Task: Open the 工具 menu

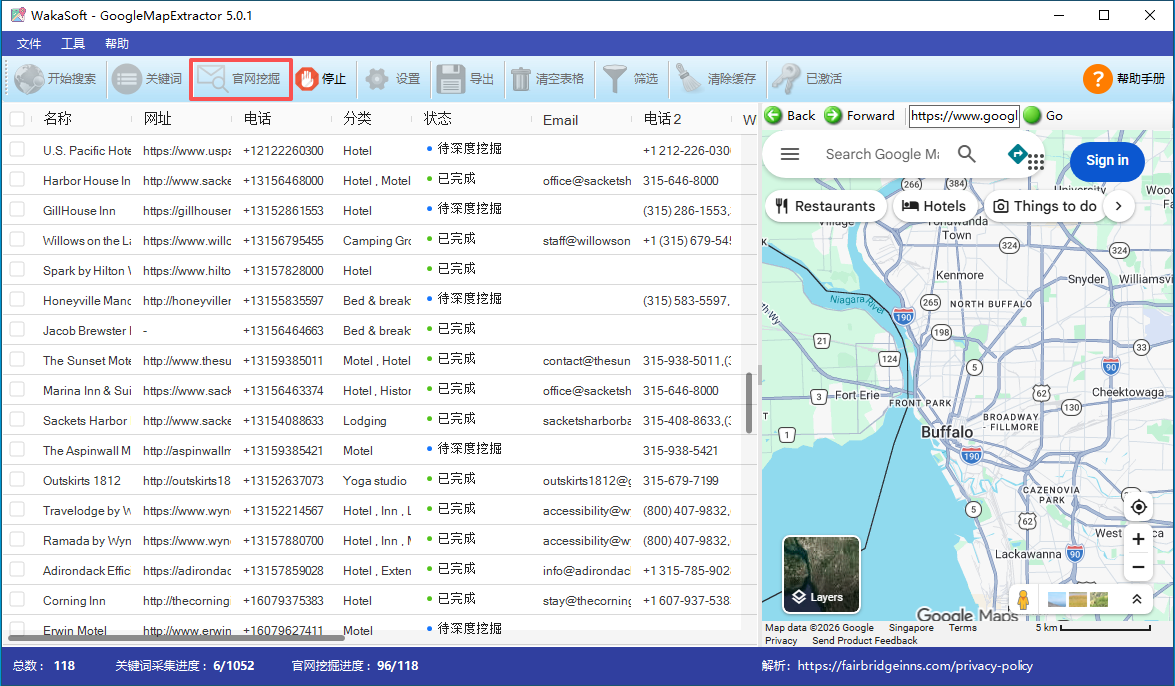Action: click(73, 43)
